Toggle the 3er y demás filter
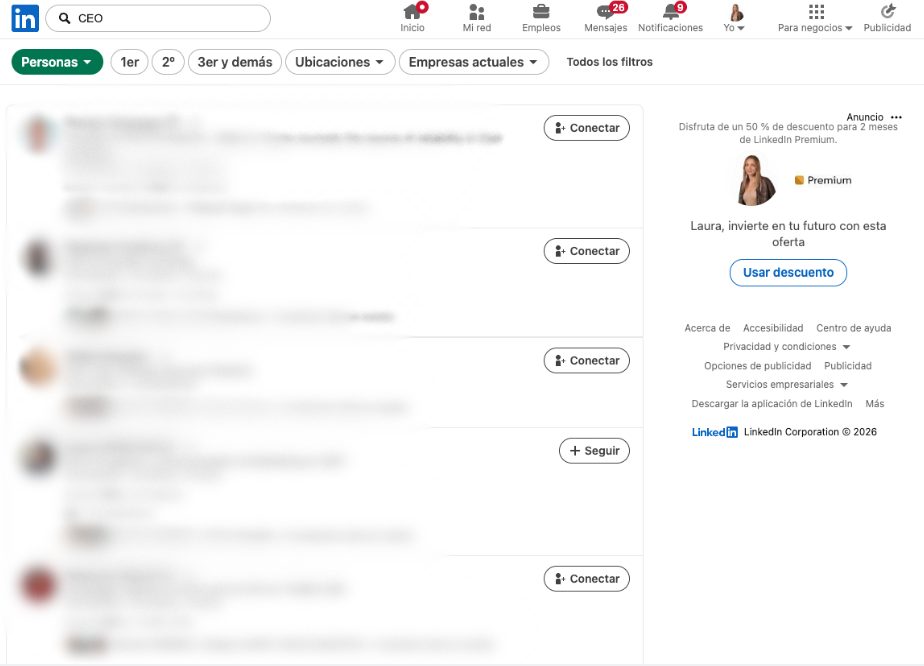The image size is (924, 666). [234, 62]
